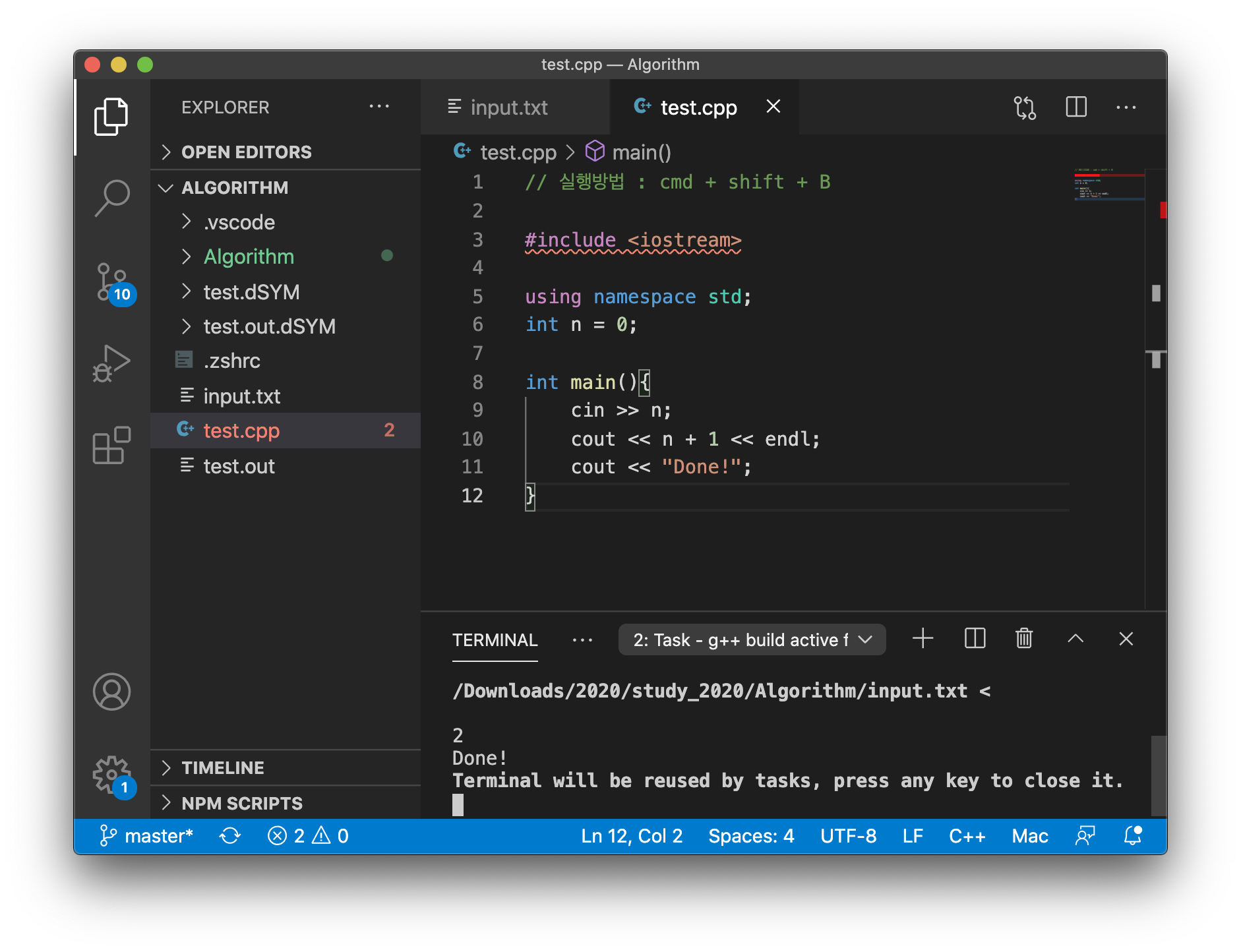Expand the TIMELINE section

(224, 767)
